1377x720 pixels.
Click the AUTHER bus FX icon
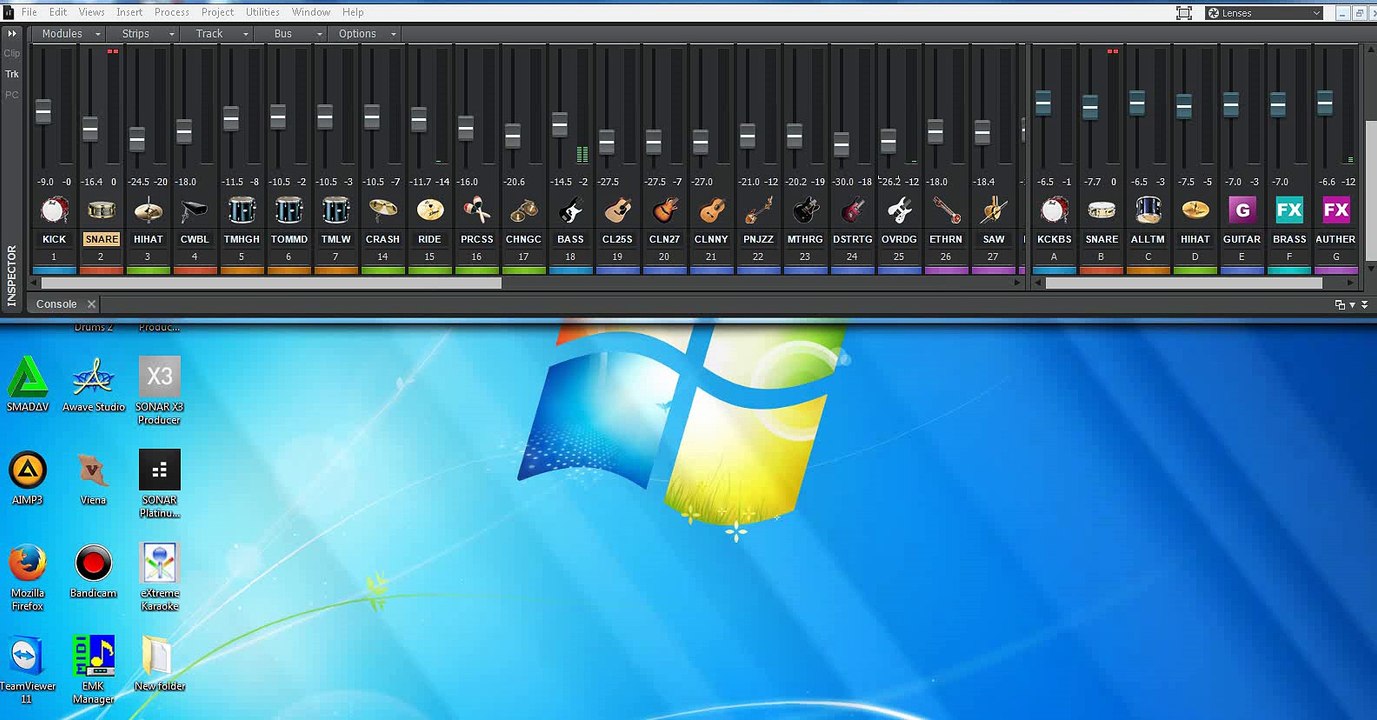[1336, 210]
